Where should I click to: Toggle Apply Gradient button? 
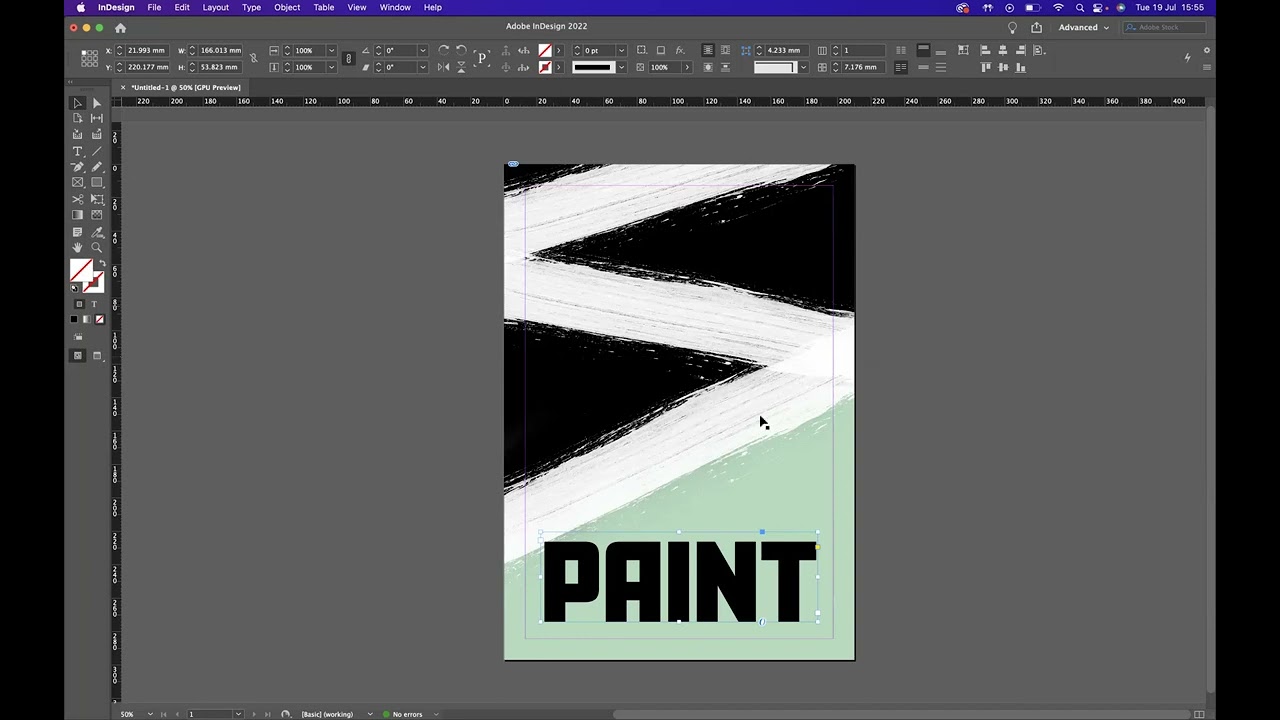tap(86, 320)
